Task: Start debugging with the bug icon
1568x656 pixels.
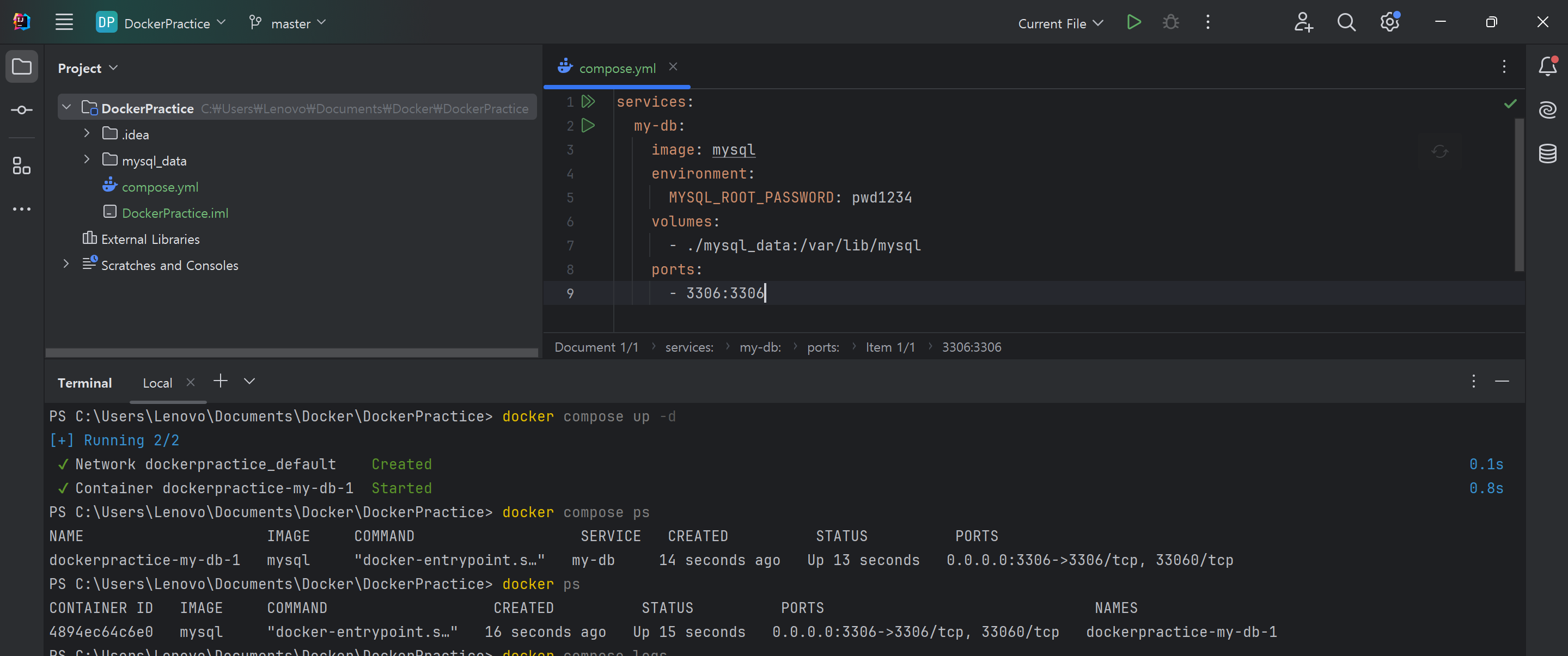Action: click(x=1170, y=22)
